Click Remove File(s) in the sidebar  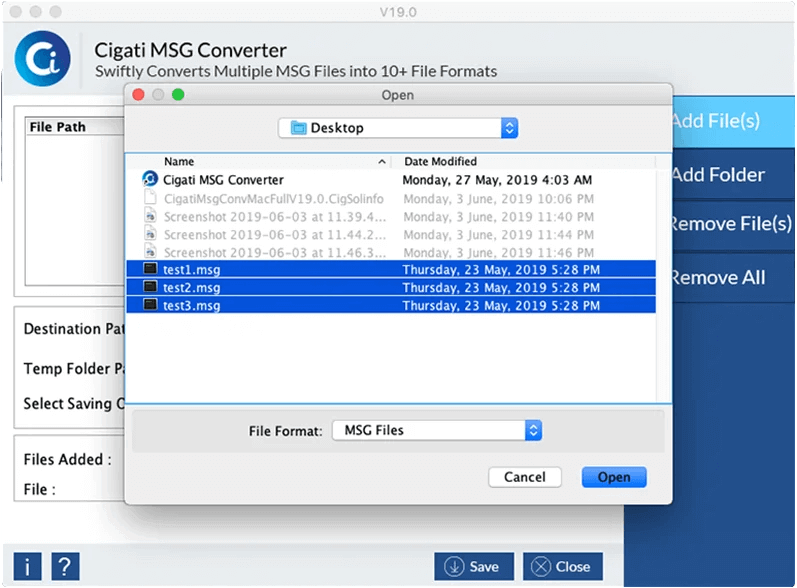pyautogui.click(x=734, y=224)
